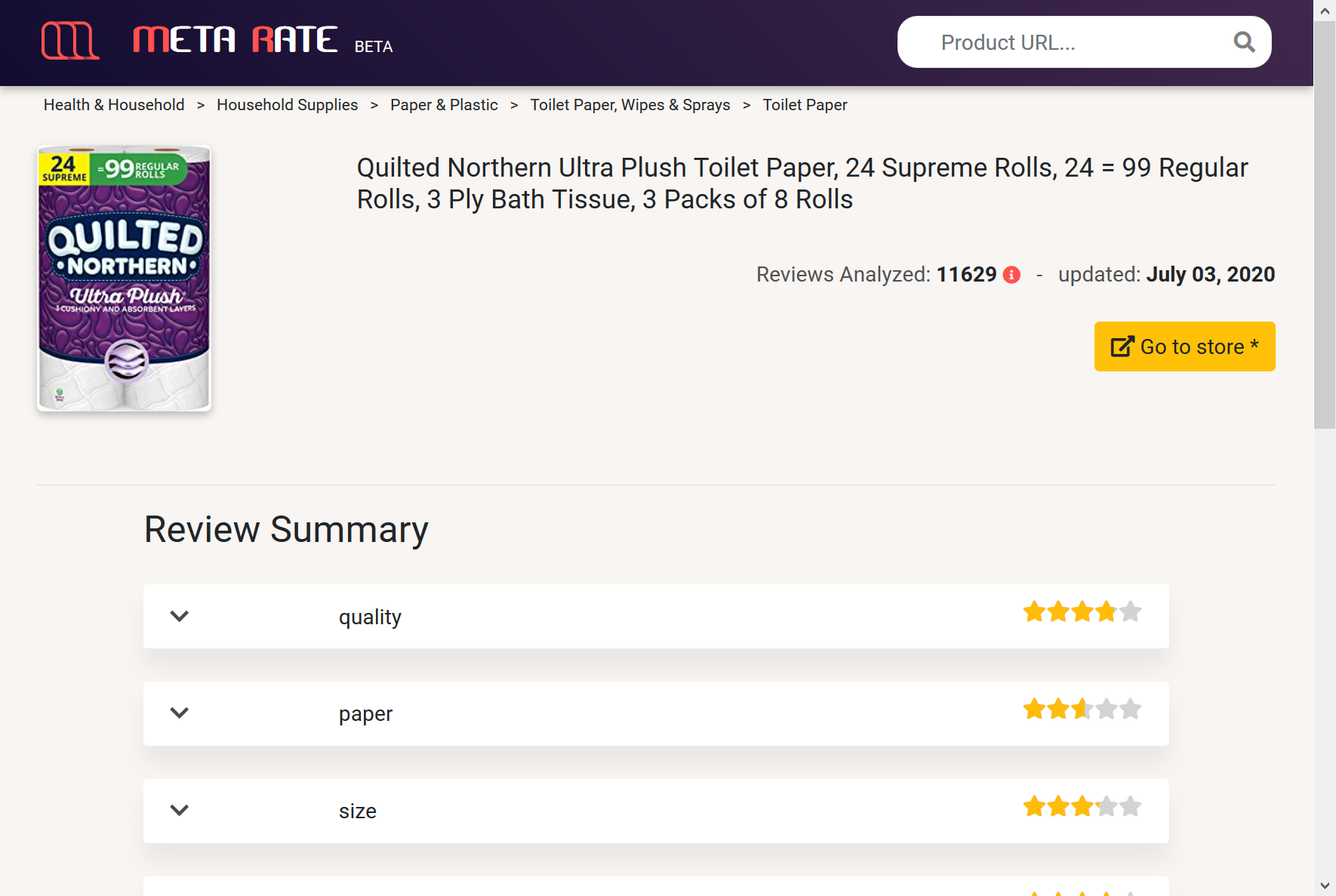Viewport: 1336px width, 896px height.
Task: Open the Health & Household breadcrumb
Action: [x=114, y=105]
